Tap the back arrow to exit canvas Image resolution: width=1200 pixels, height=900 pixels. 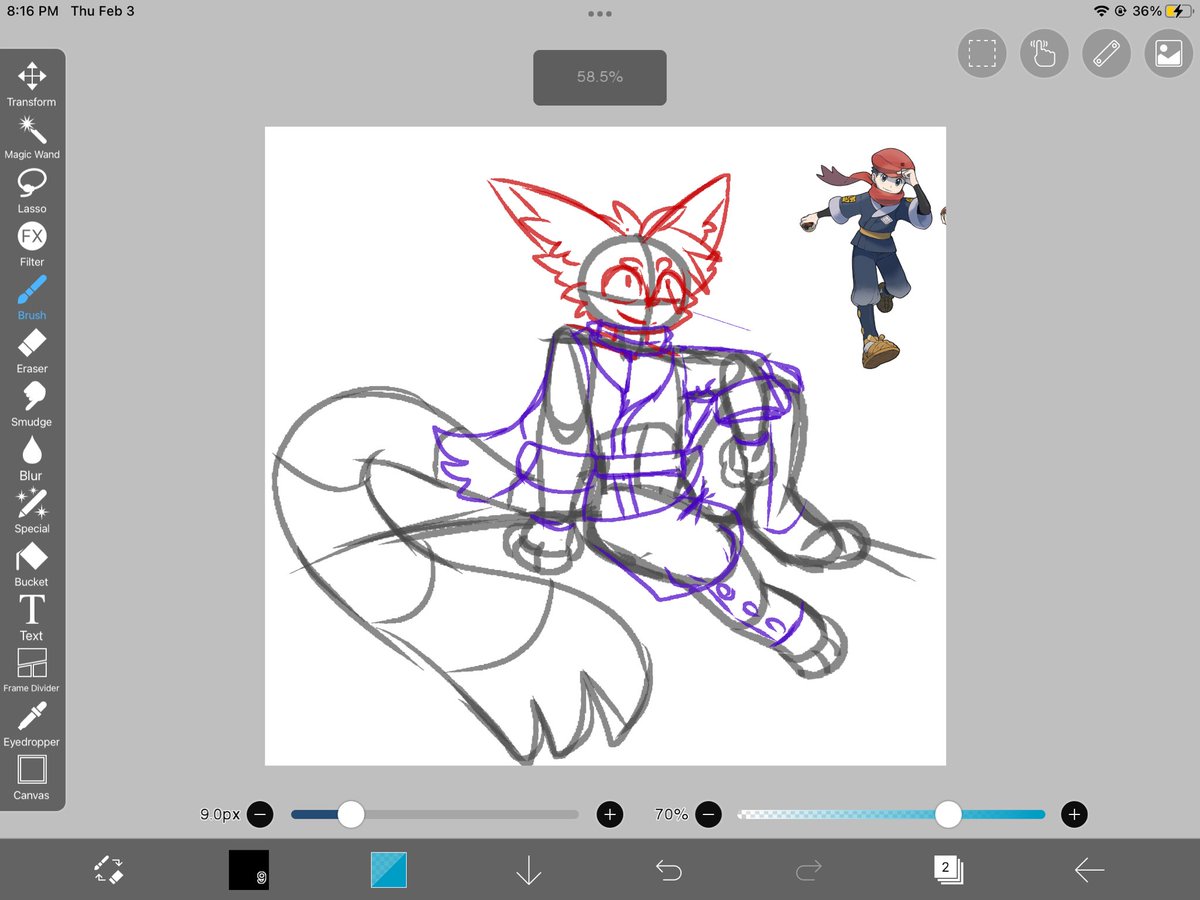(1089, 871)
